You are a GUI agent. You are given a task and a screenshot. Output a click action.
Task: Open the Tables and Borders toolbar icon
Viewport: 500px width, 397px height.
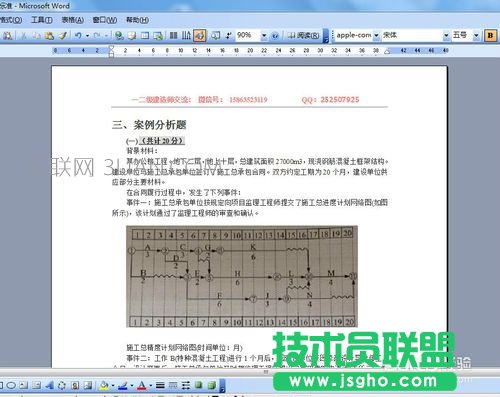pyautogui.click(x=132, y=35)
